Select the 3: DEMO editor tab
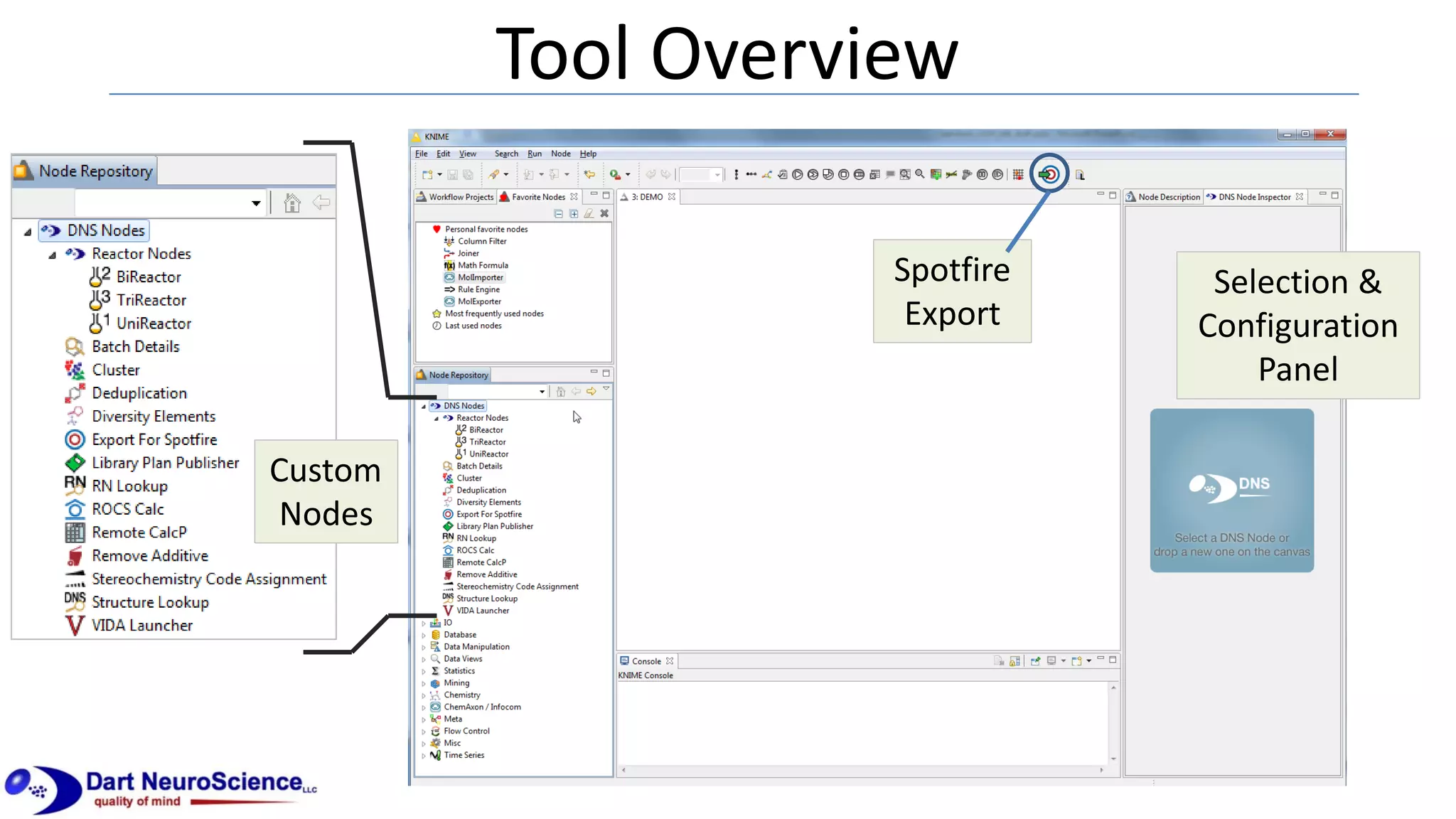The height and width of the screenshot is (819, 1456). (647, 197)
